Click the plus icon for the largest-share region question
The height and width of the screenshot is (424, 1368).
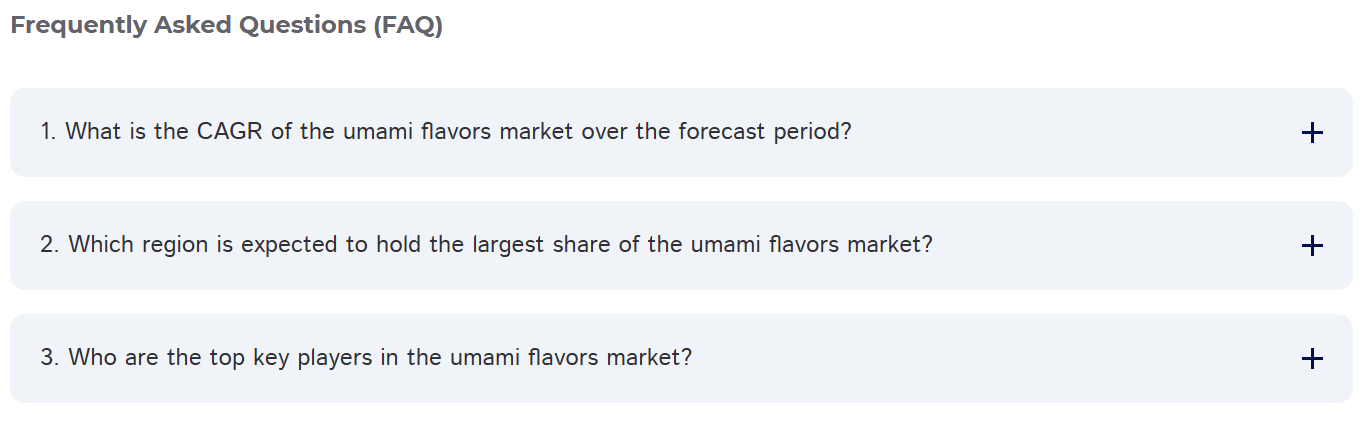coord(1312,246)
